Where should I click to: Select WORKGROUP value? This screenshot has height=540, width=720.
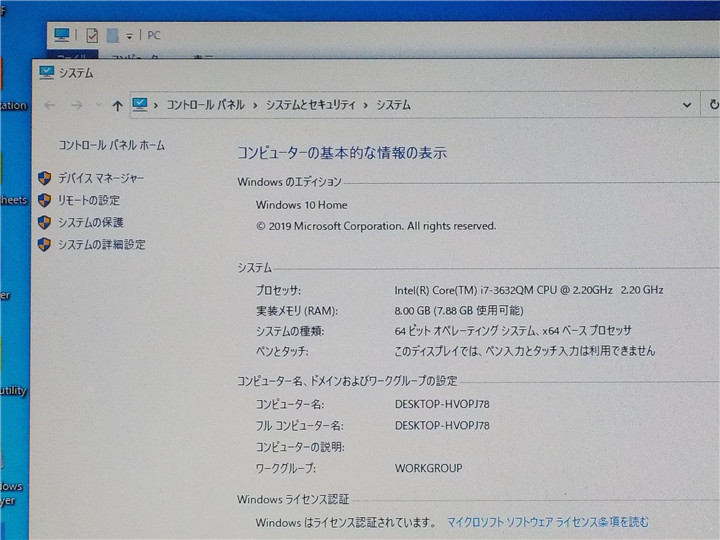429,468
